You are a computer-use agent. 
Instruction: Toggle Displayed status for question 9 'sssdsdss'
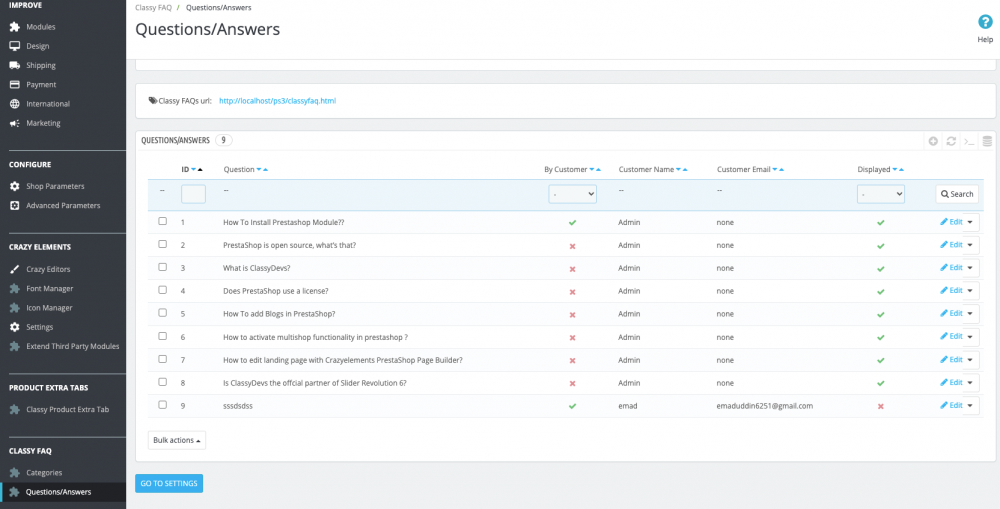pos(881,406)
